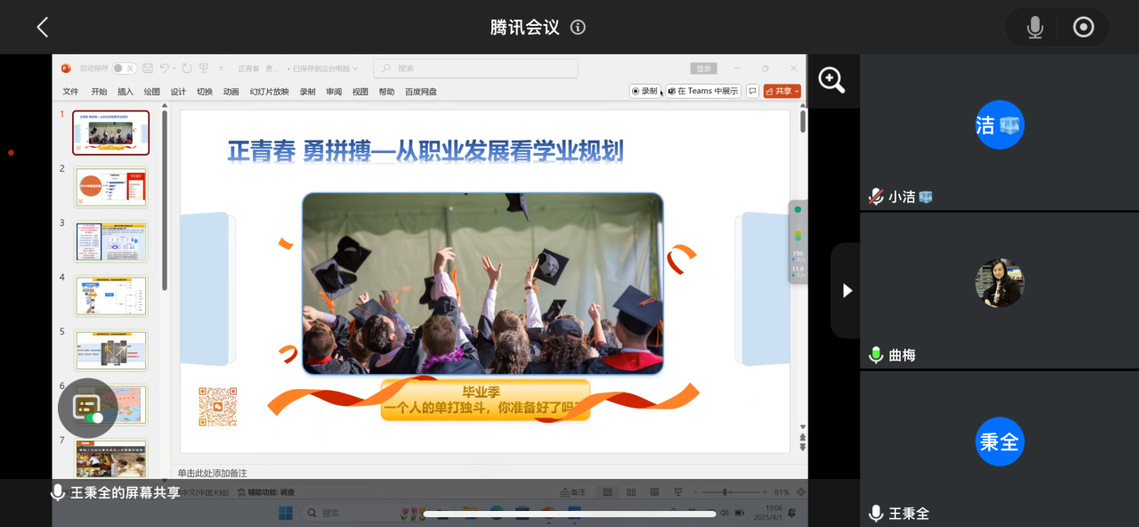The width and height of the screenshot is (1139, 527).
Task: Open the 文件 menu
Action: (70, 92)
